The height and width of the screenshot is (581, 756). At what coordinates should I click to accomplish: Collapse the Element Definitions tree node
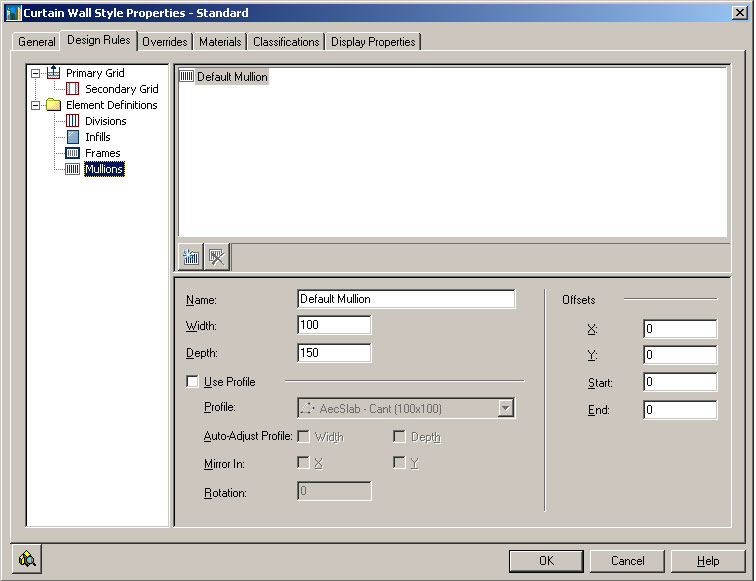35,105
